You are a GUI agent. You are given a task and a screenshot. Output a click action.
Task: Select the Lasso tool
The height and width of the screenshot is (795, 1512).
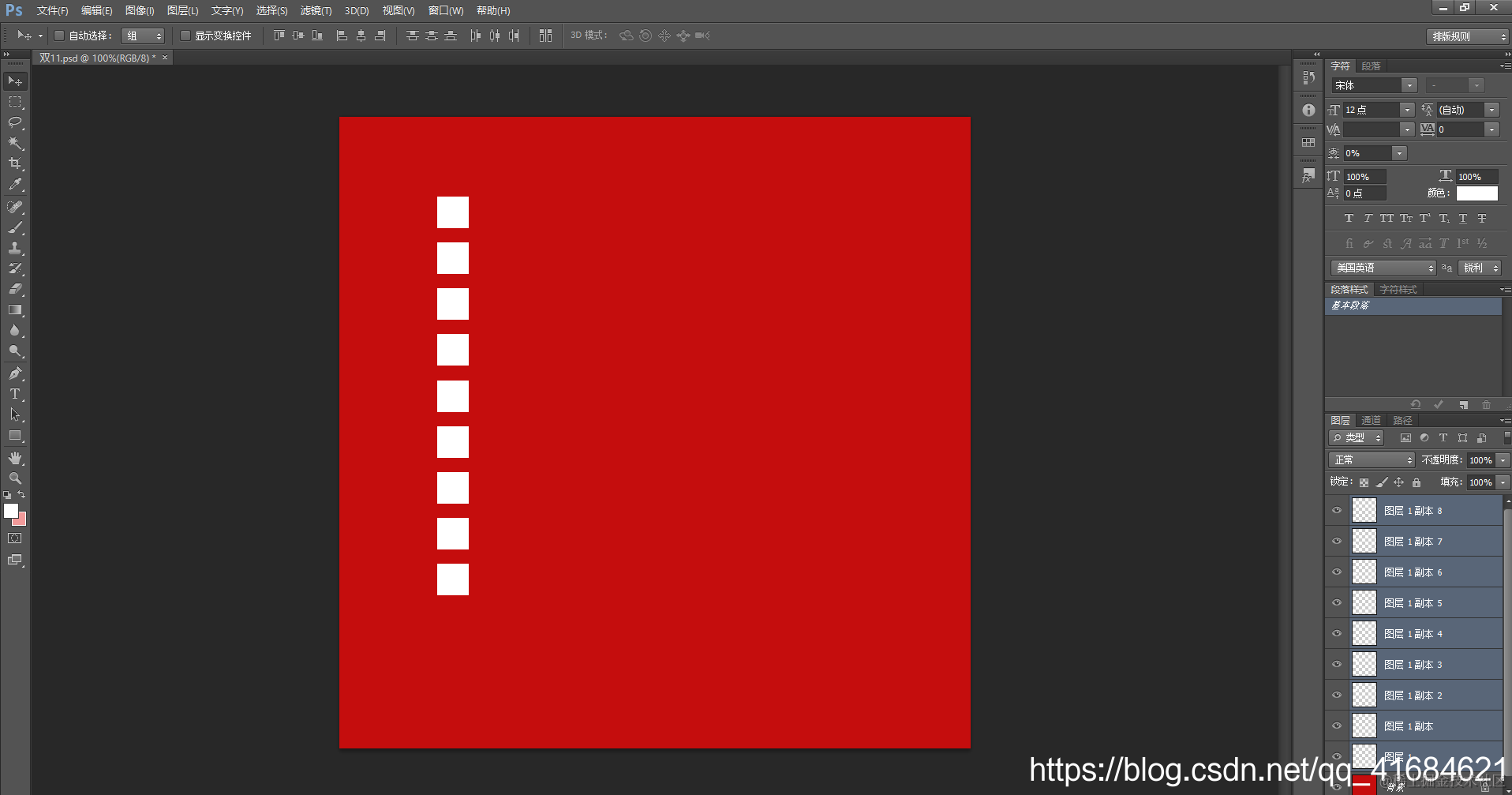click(15, 122)
